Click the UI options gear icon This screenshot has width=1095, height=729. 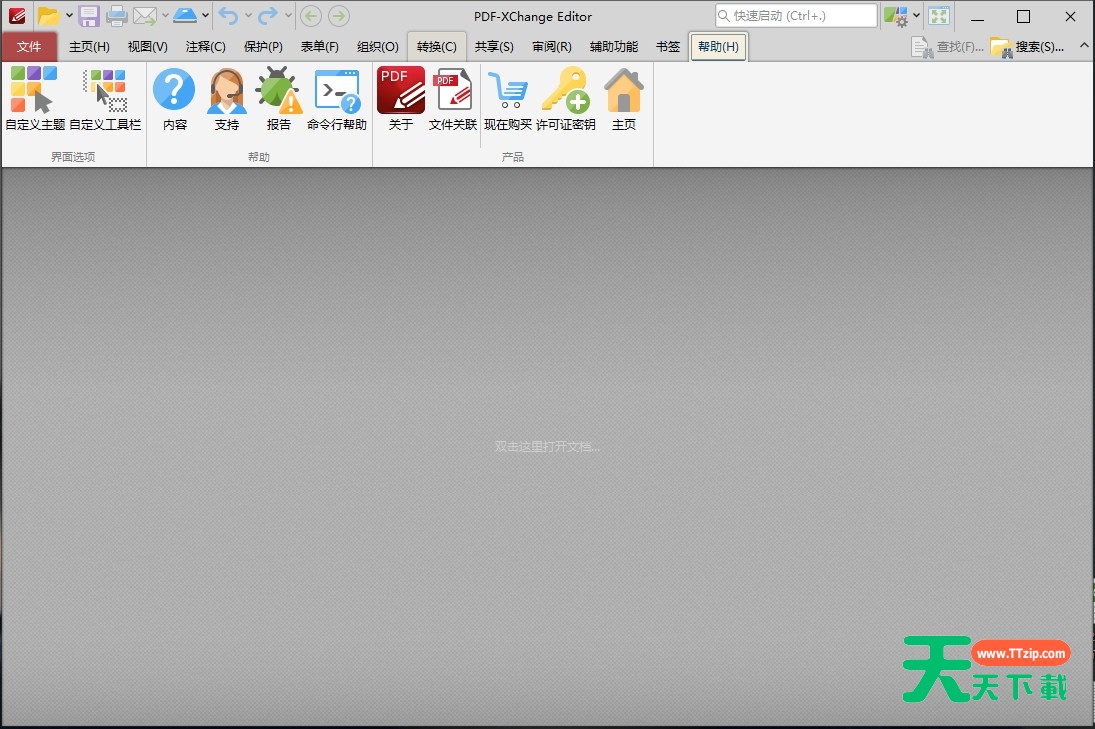pyautogui.click(x=895, y=16)
